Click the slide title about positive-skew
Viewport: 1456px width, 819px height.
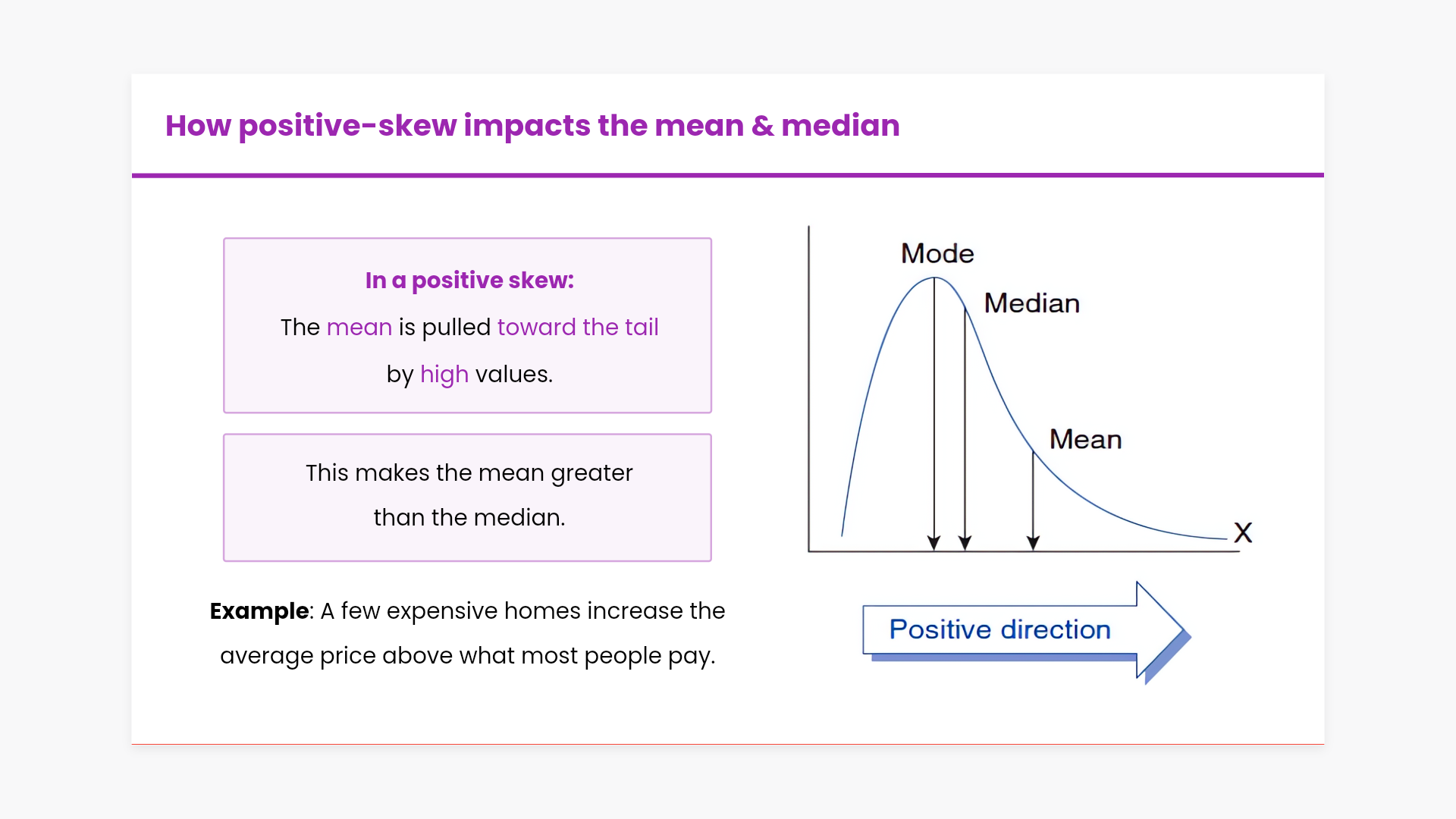[x=532, y=126]
